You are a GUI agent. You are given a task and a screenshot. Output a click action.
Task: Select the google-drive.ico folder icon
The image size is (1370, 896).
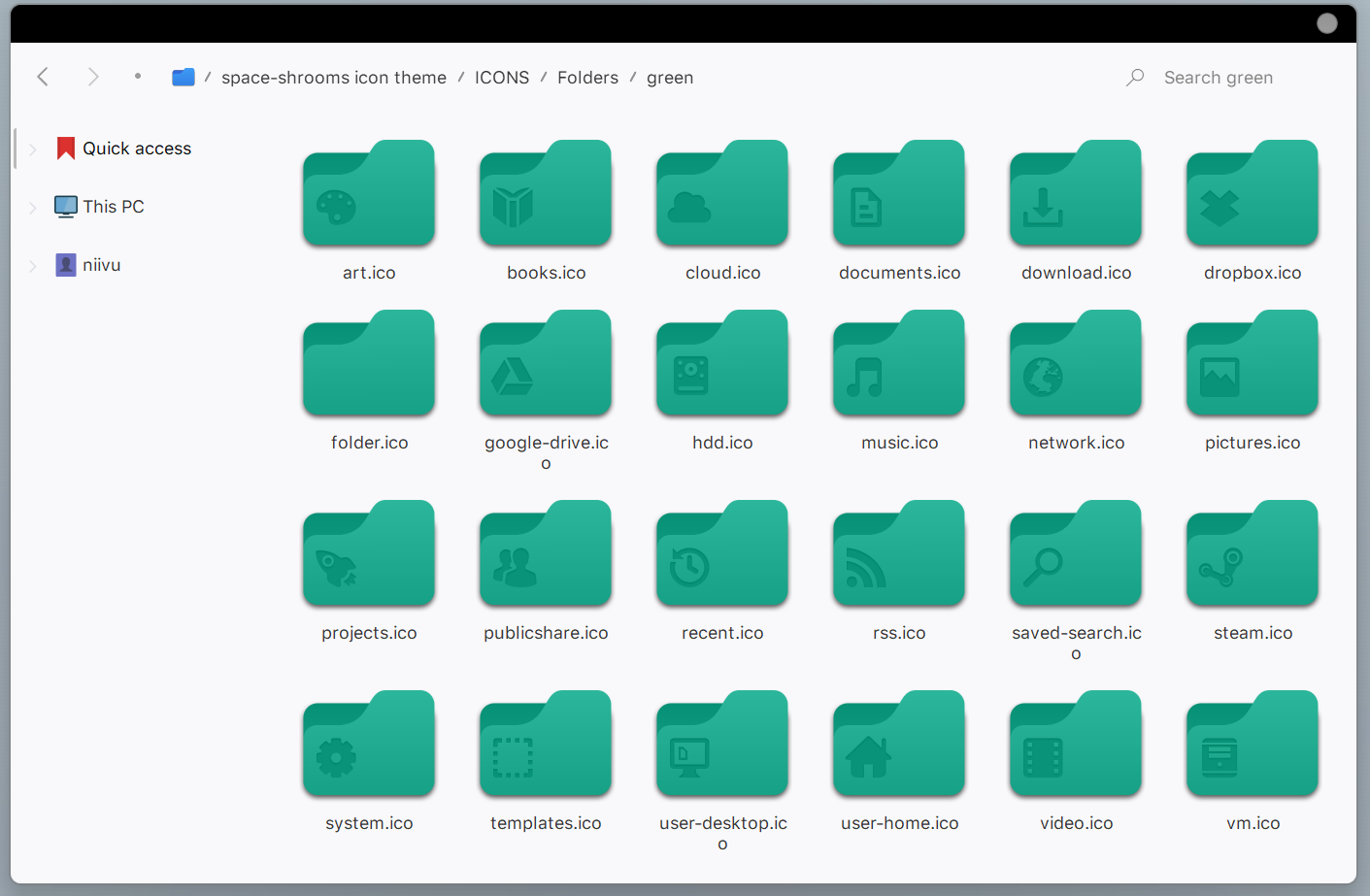click(x=546, y=363)
